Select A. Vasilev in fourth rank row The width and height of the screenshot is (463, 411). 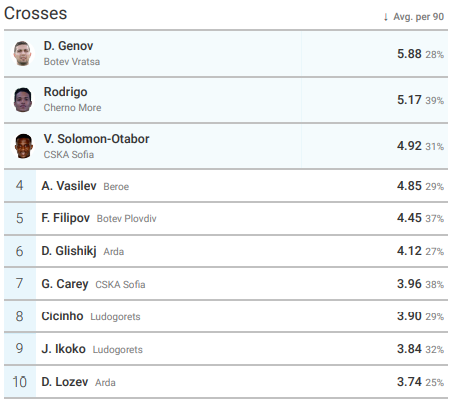[x=69, y=186]
